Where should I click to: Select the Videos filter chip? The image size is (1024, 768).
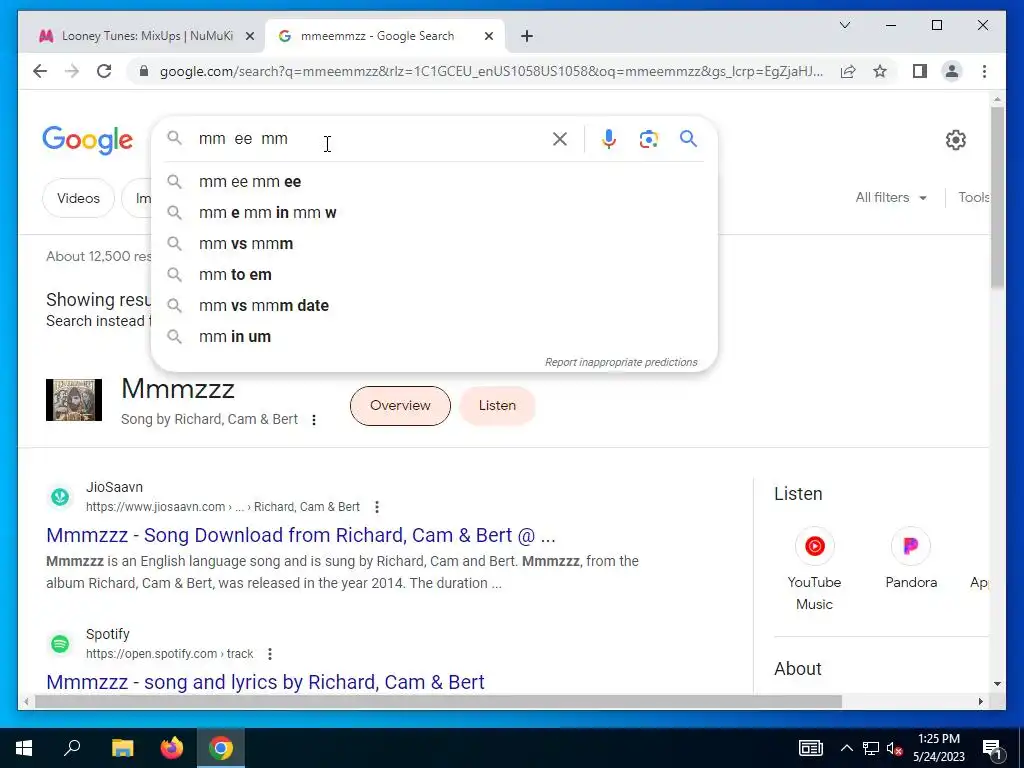tap(78, 198)
